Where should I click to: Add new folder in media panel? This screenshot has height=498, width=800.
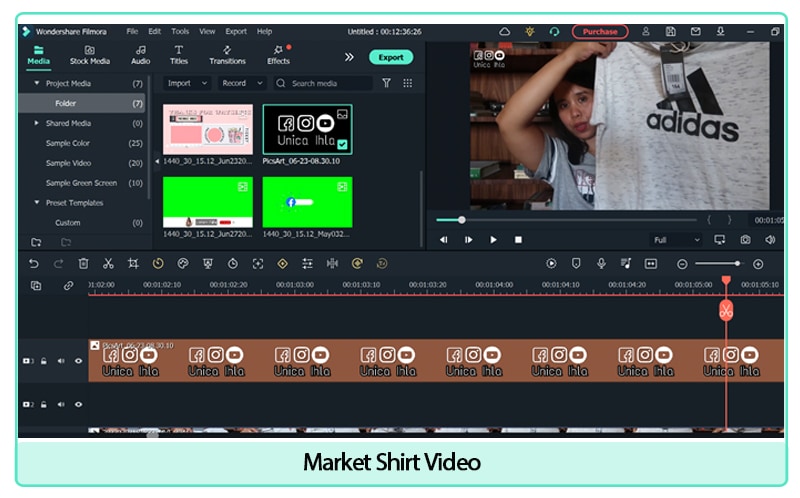36,242
